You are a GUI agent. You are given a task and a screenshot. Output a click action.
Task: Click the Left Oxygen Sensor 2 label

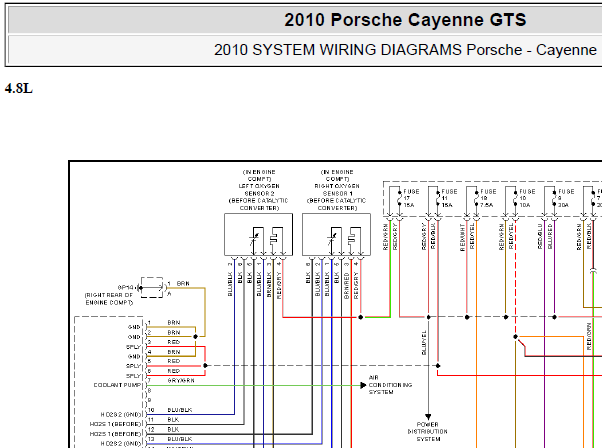[259, 190]
